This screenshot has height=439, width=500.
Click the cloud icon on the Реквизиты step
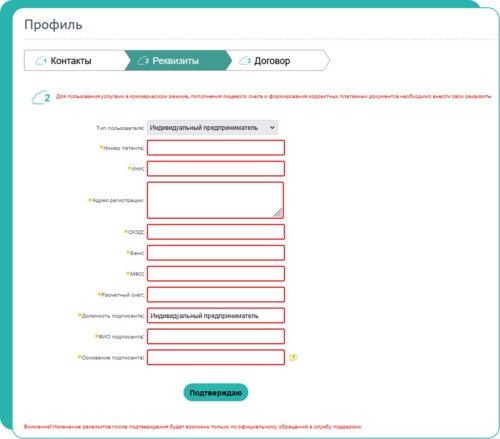(x=143, y=61)
